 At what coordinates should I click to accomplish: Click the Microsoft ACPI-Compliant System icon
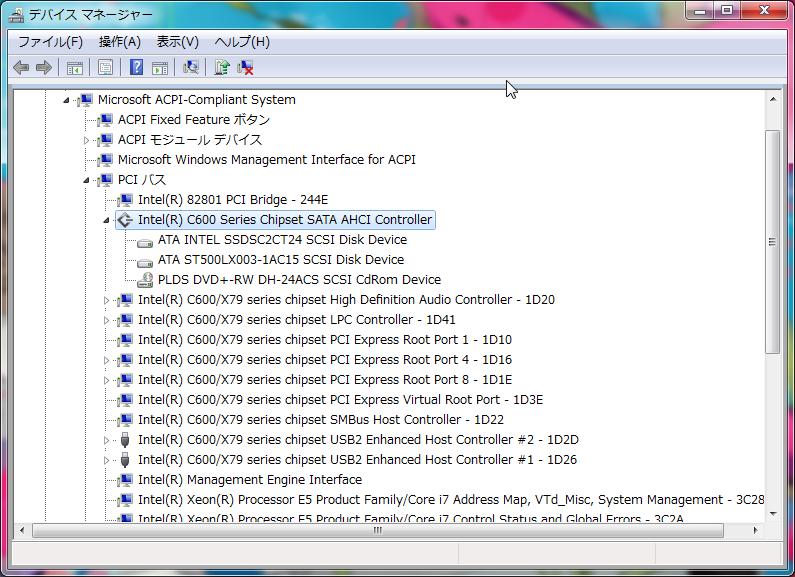pyautogui.click(x=85, y=100)
